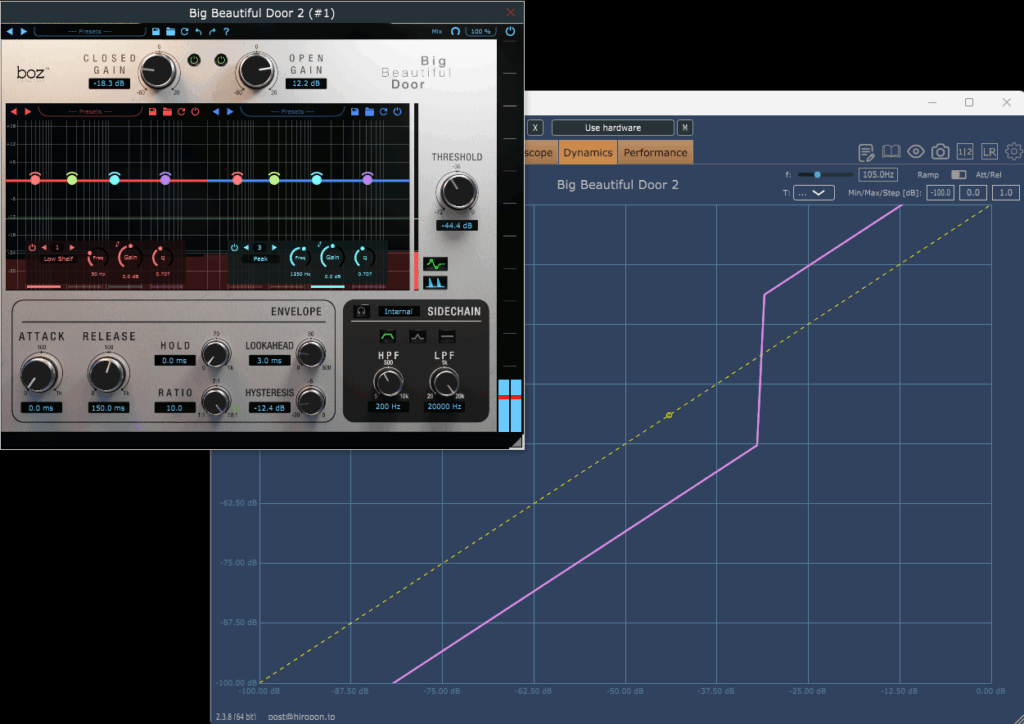1024x724 pixels.
Task: Switch to the Performance tab
Action: (655, 153)
